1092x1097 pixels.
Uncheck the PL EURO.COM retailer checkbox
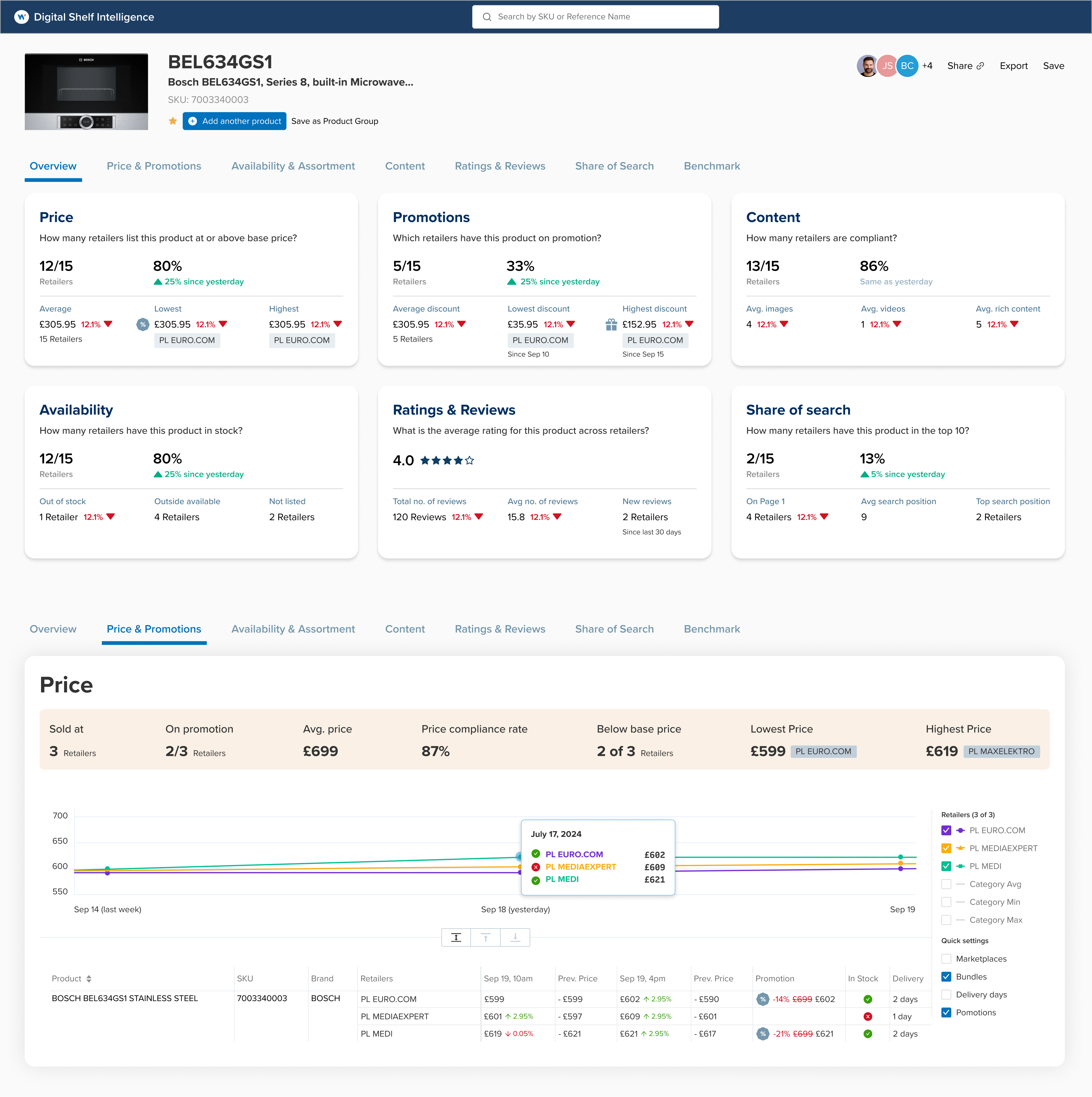click(946, 830)
